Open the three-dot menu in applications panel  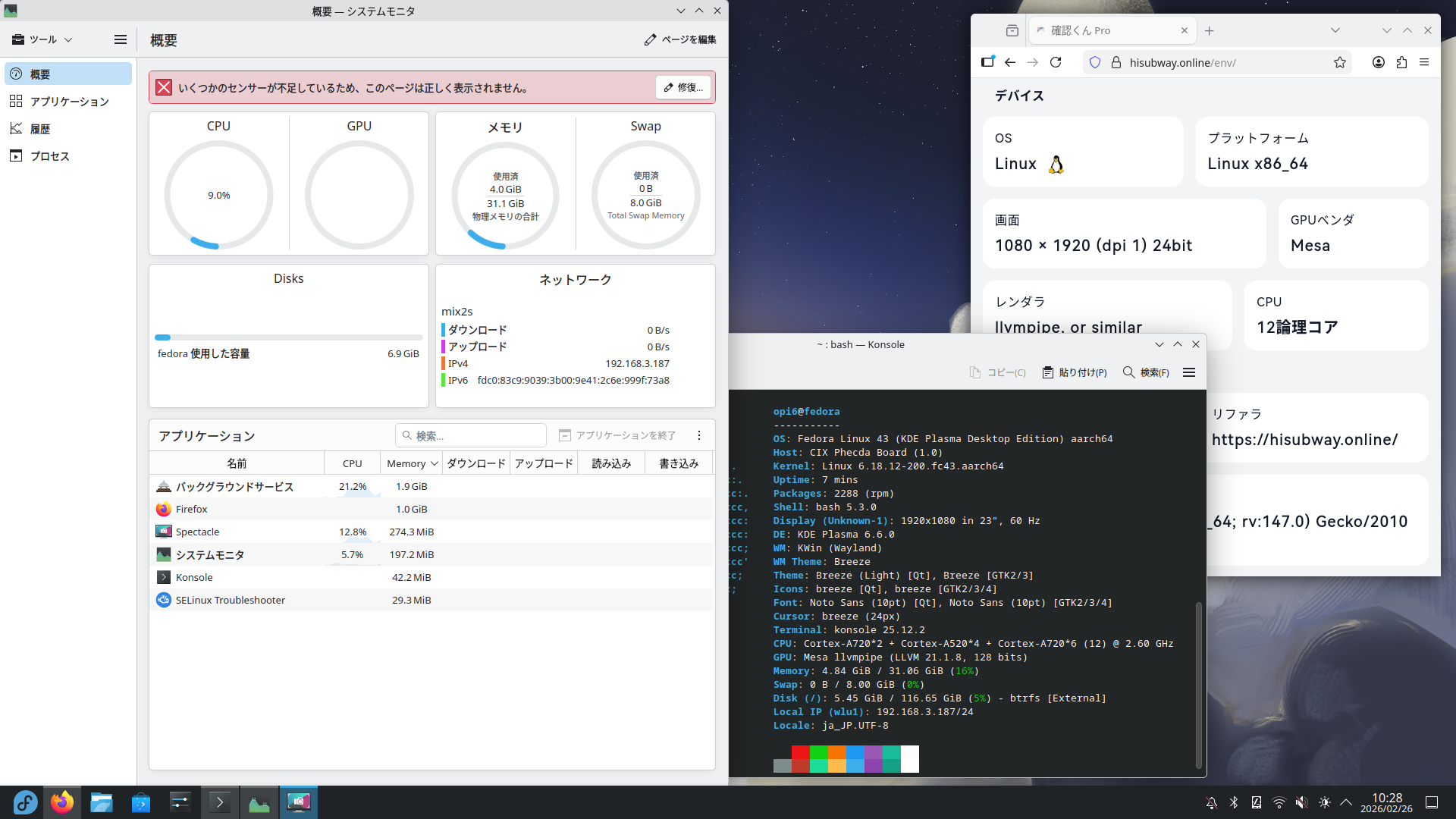(699, 435)
